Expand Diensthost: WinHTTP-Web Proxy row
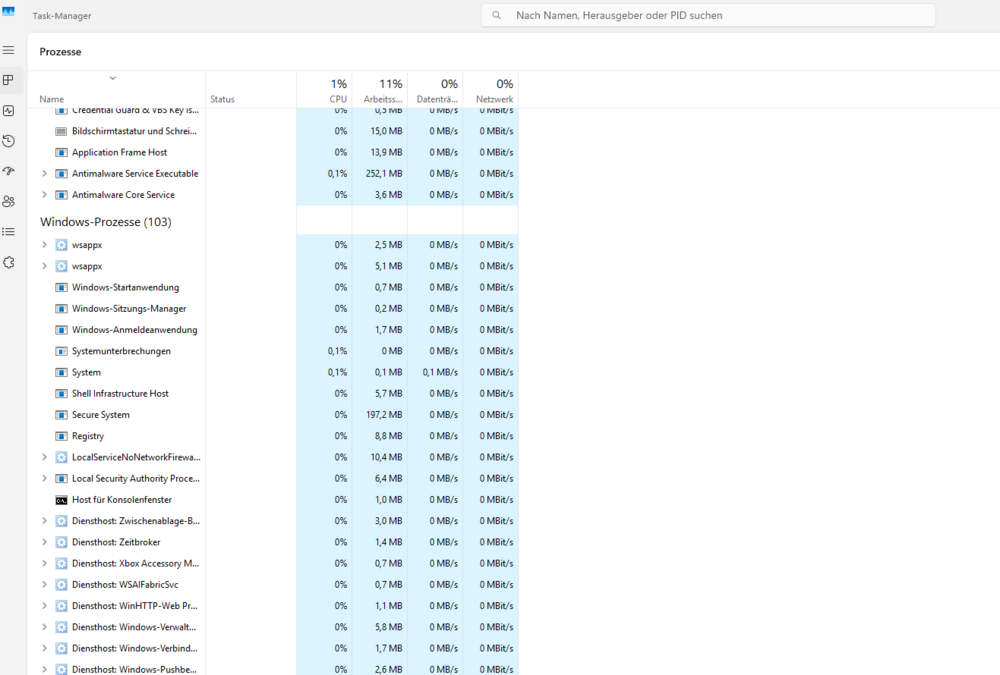The height and width of the screenshot is (675, 1000). 44,606
